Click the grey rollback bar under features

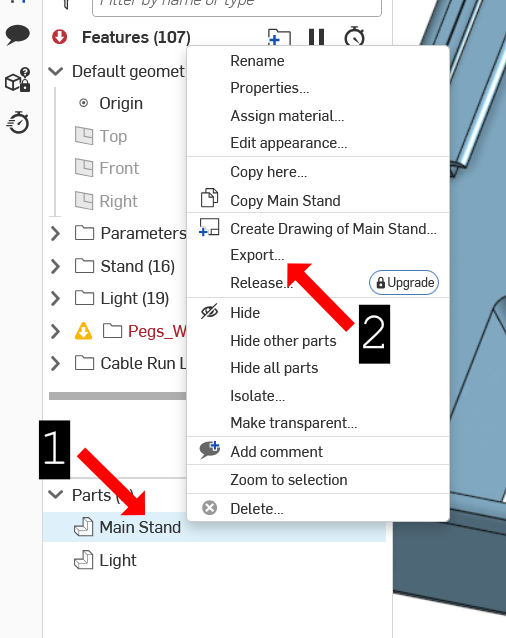tap(118, 396)
